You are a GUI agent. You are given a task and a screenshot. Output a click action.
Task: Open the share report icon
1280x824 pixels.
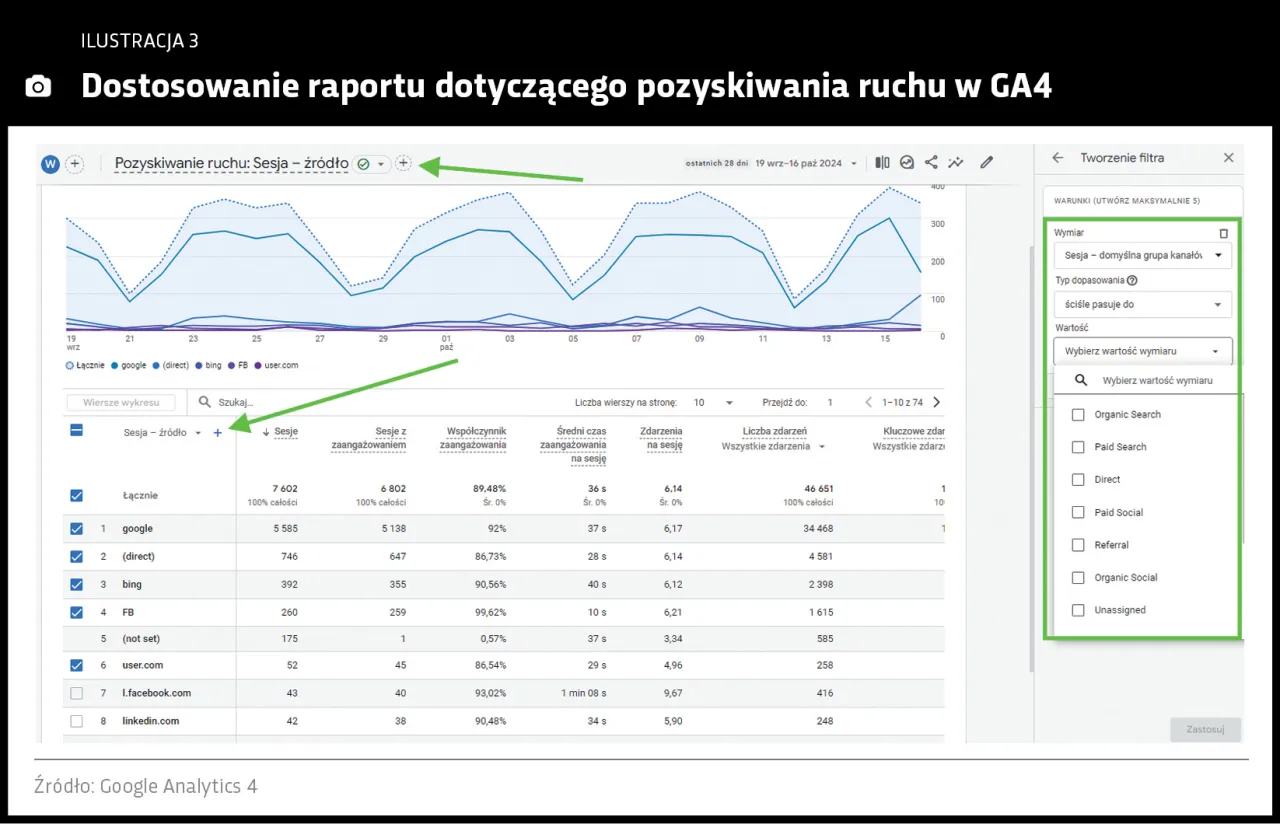931,162
